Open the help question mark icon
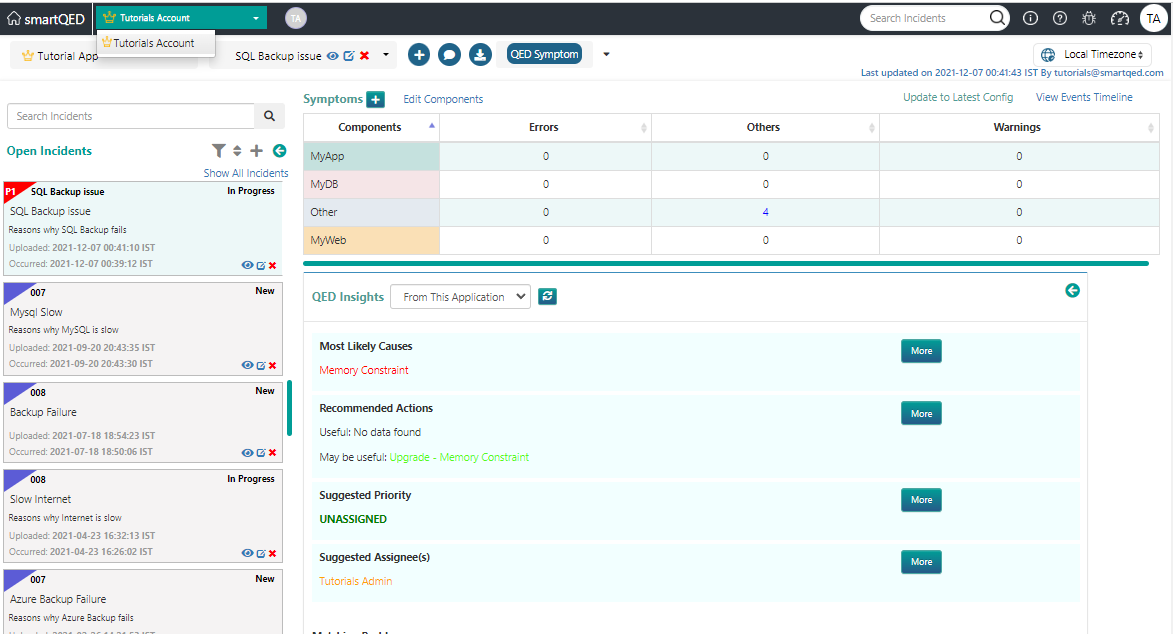Image resolution: width=1173 pixels, height=634 pixels. [x=1060, y=18]
